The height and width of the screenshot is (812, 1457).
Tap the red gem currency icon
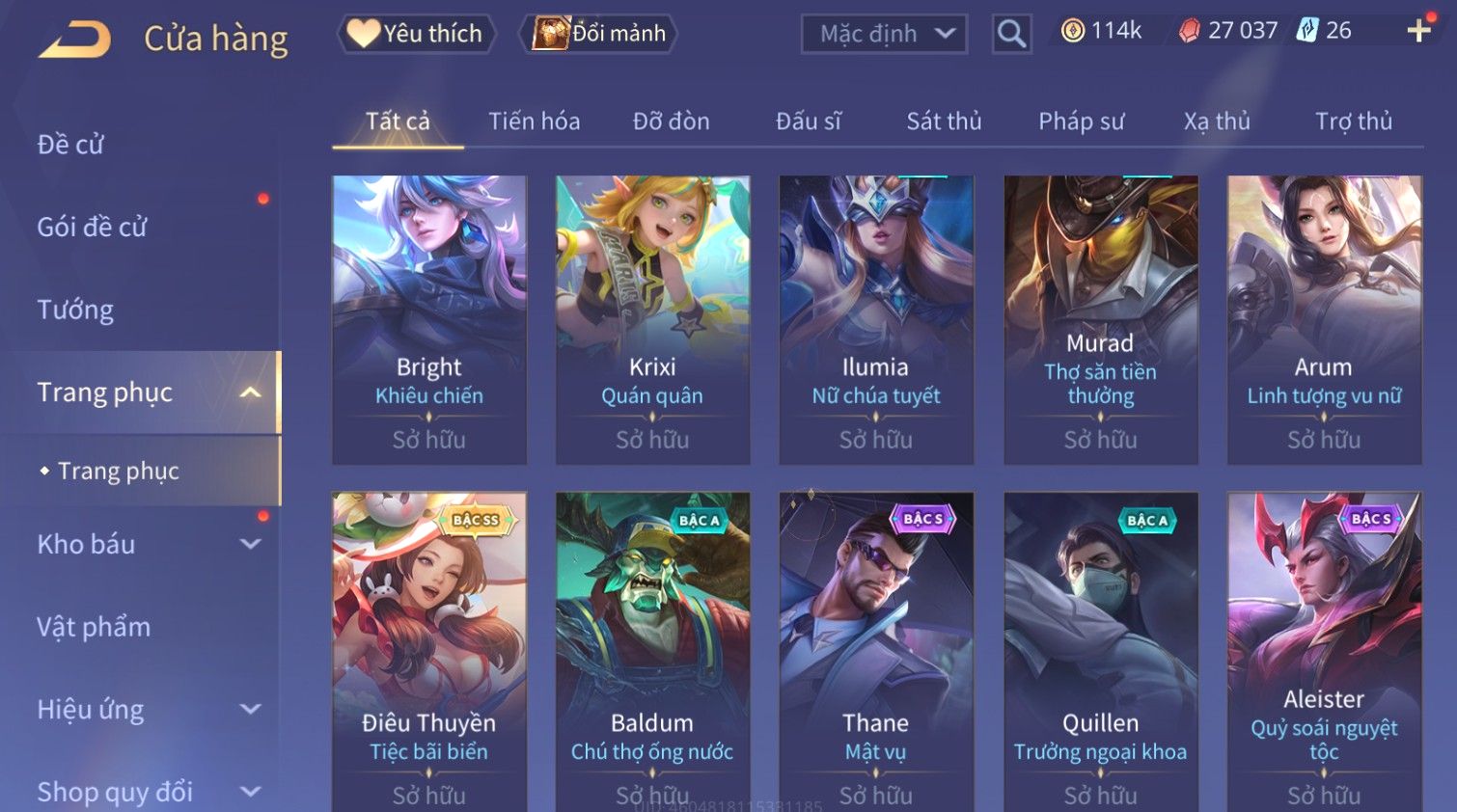click(x=1189, y=31)
